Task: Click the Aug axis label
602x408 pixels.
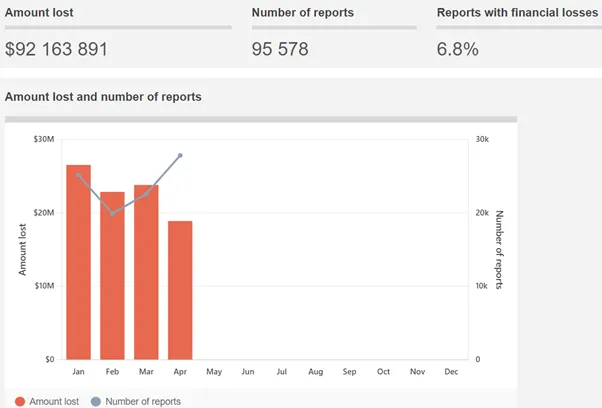Action: click(x=316, y=372)
